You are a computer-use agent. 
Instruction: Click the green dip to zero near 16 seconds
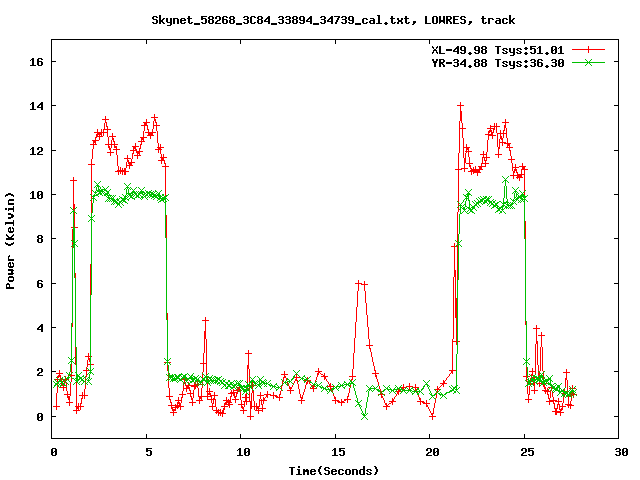coord(364,416)
